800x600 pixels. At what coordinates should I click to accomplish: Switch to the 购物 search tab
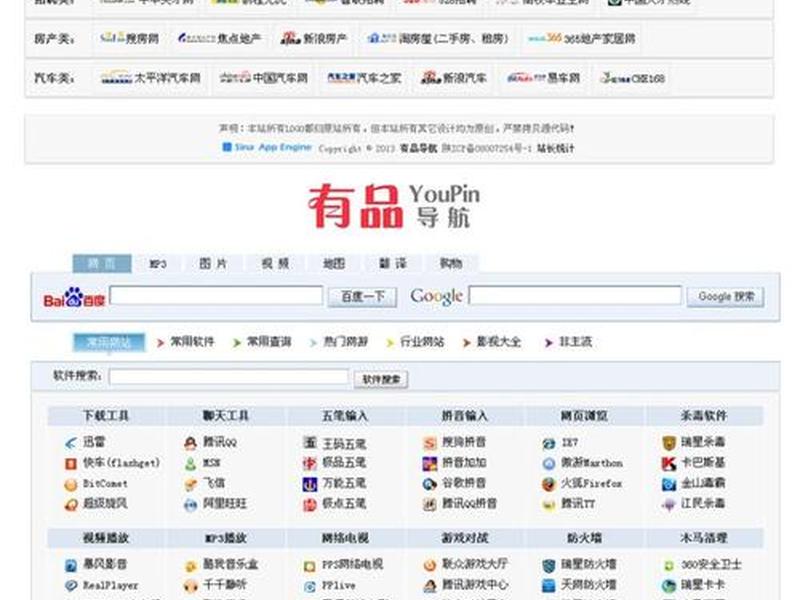tap(451, 264)
